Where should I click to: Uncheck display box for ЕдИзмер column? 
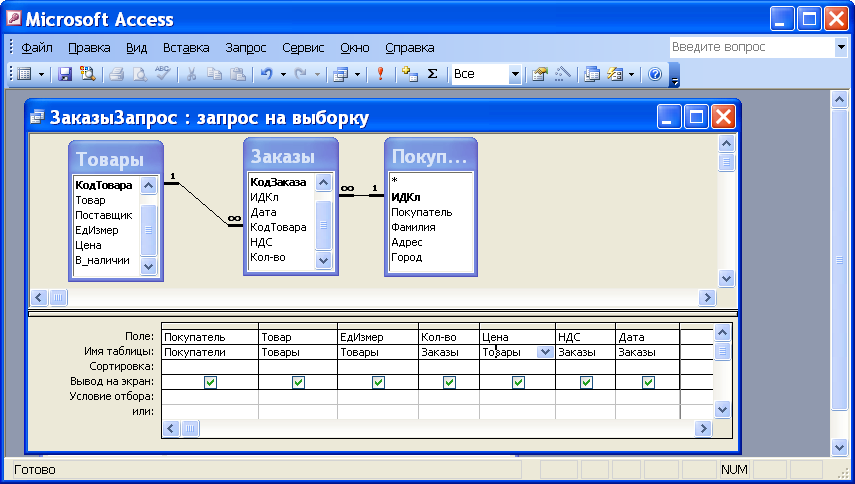pos(378,382)
